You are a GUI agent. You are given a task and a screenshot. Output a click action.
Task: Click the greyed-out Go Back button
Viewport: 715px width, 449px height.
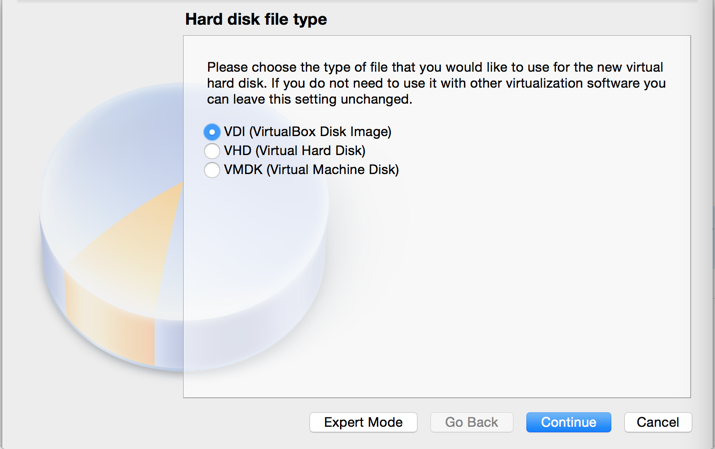pyautogui.click(x=471, y=422)
